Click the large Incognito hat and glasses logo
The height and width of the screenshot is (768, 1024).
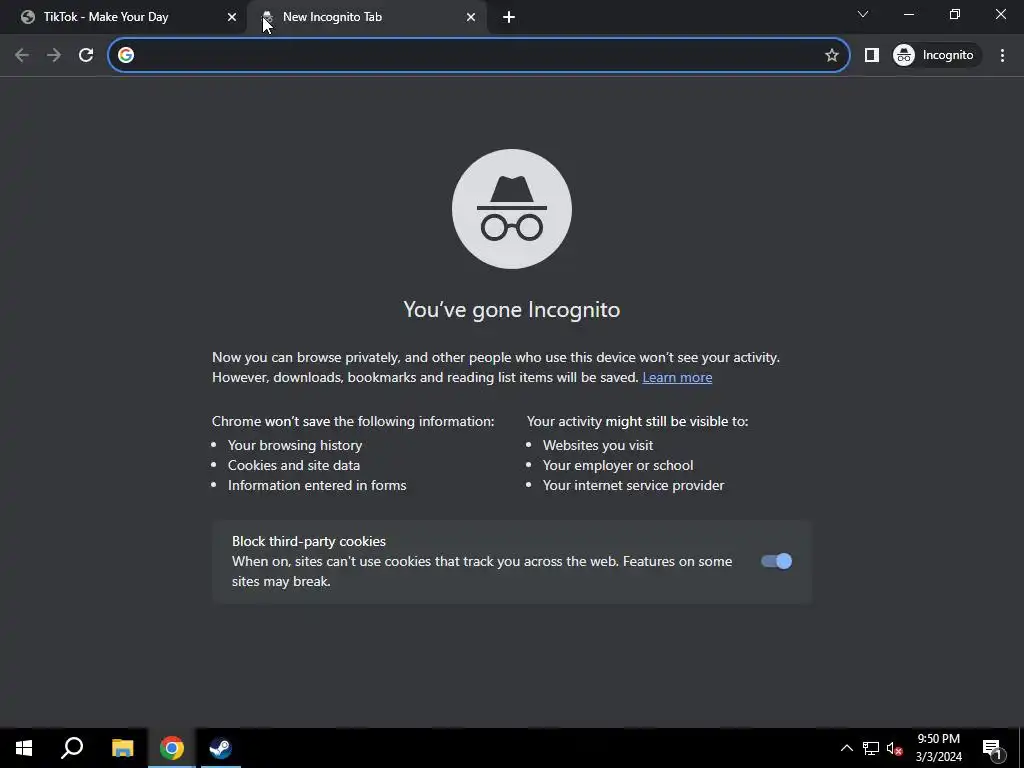click(511, 209)
